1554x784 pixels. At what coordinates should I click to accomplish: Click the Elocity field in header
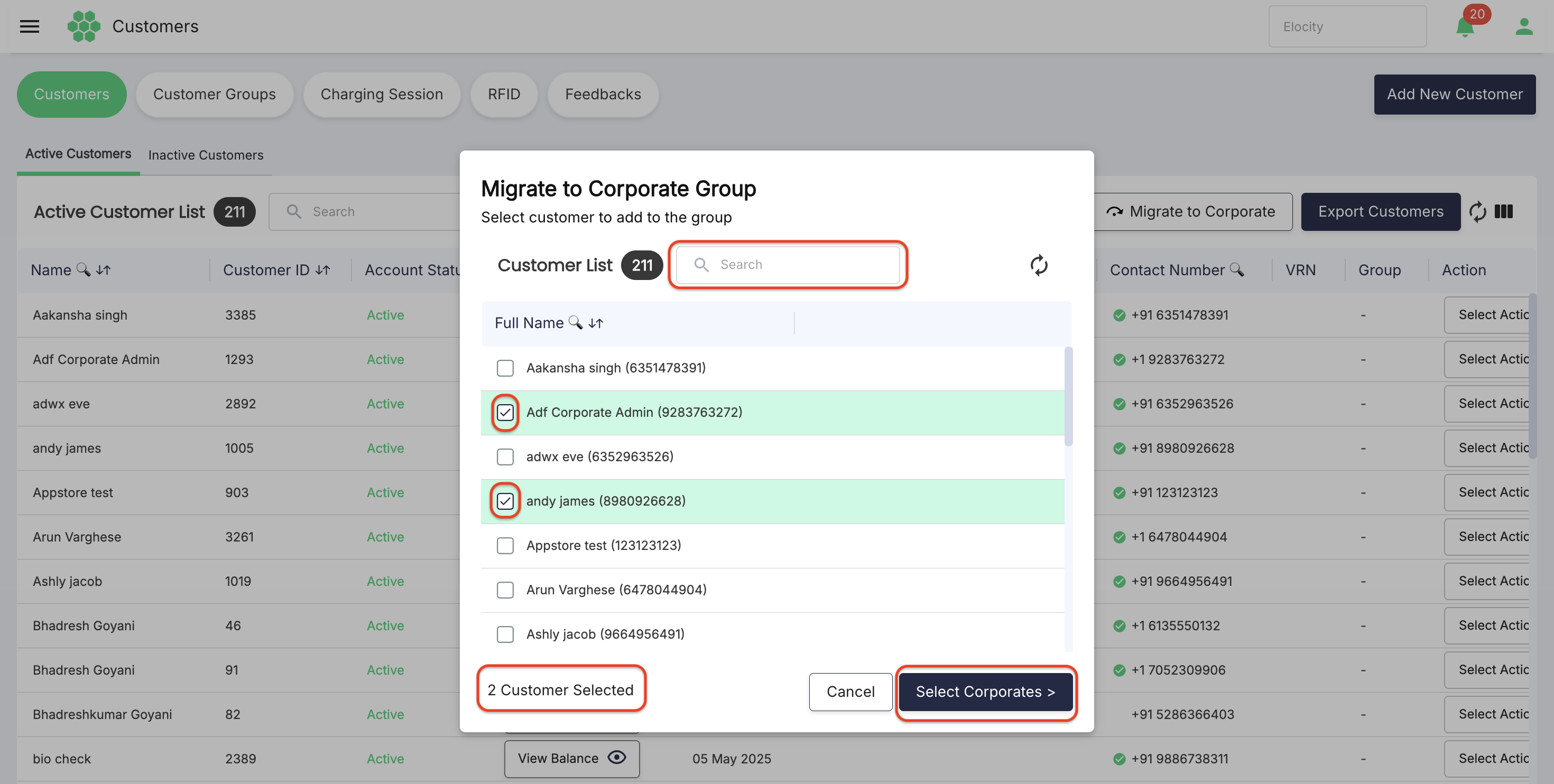[1347, 26]
